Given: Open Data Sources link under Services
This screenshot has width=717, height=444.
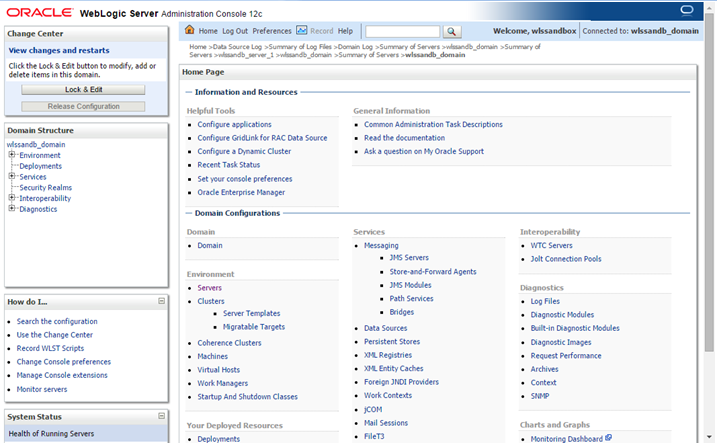Looking at the screenshot, I should tap(385, 328).
